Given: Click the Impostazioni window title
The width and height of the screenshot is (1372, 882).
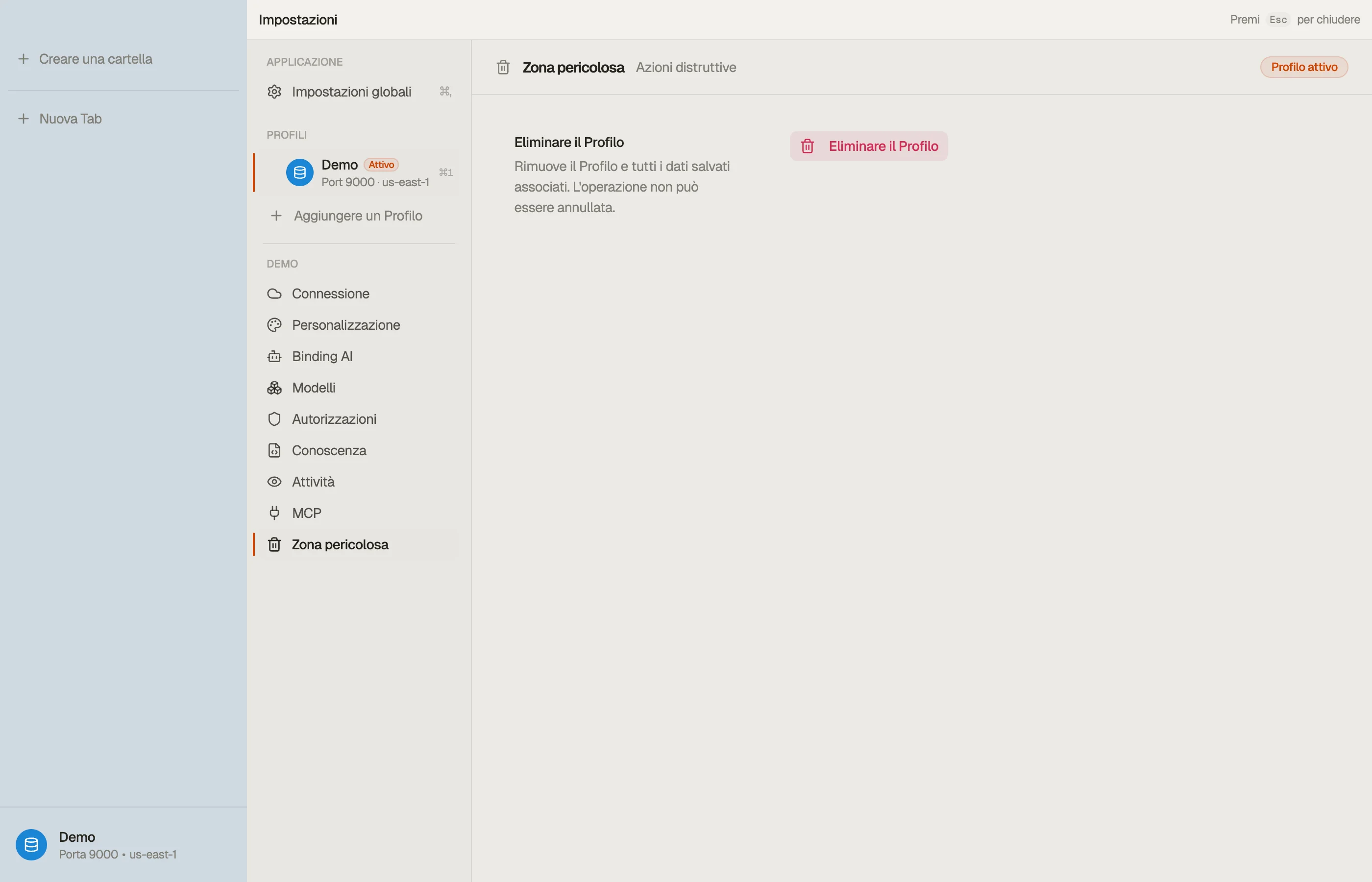Looking at the screenshot, I should (x=298, y=20).
